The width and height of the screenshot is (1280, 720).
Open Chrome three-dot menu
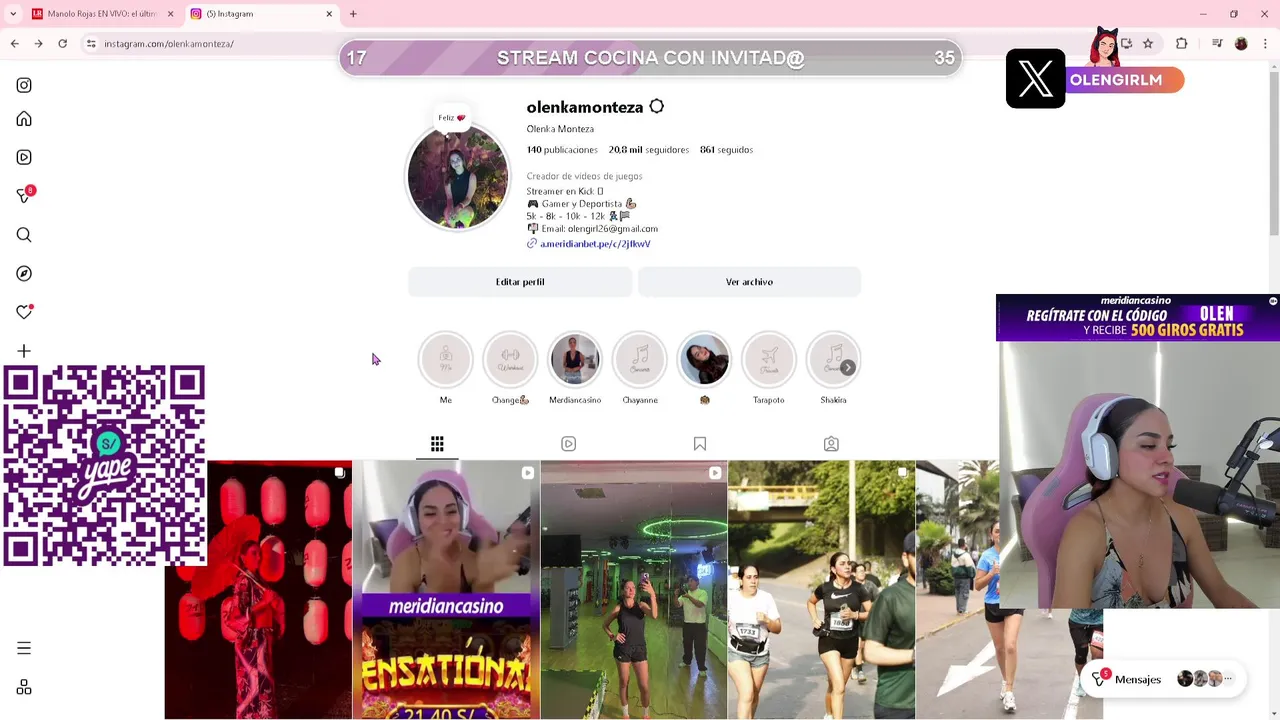(x=1265, y=44)
